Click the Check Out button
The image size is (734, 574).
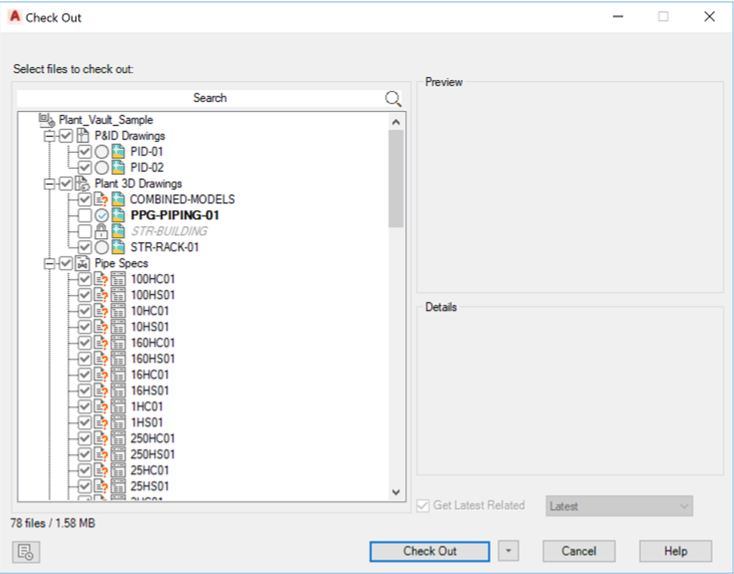[430, 552]
